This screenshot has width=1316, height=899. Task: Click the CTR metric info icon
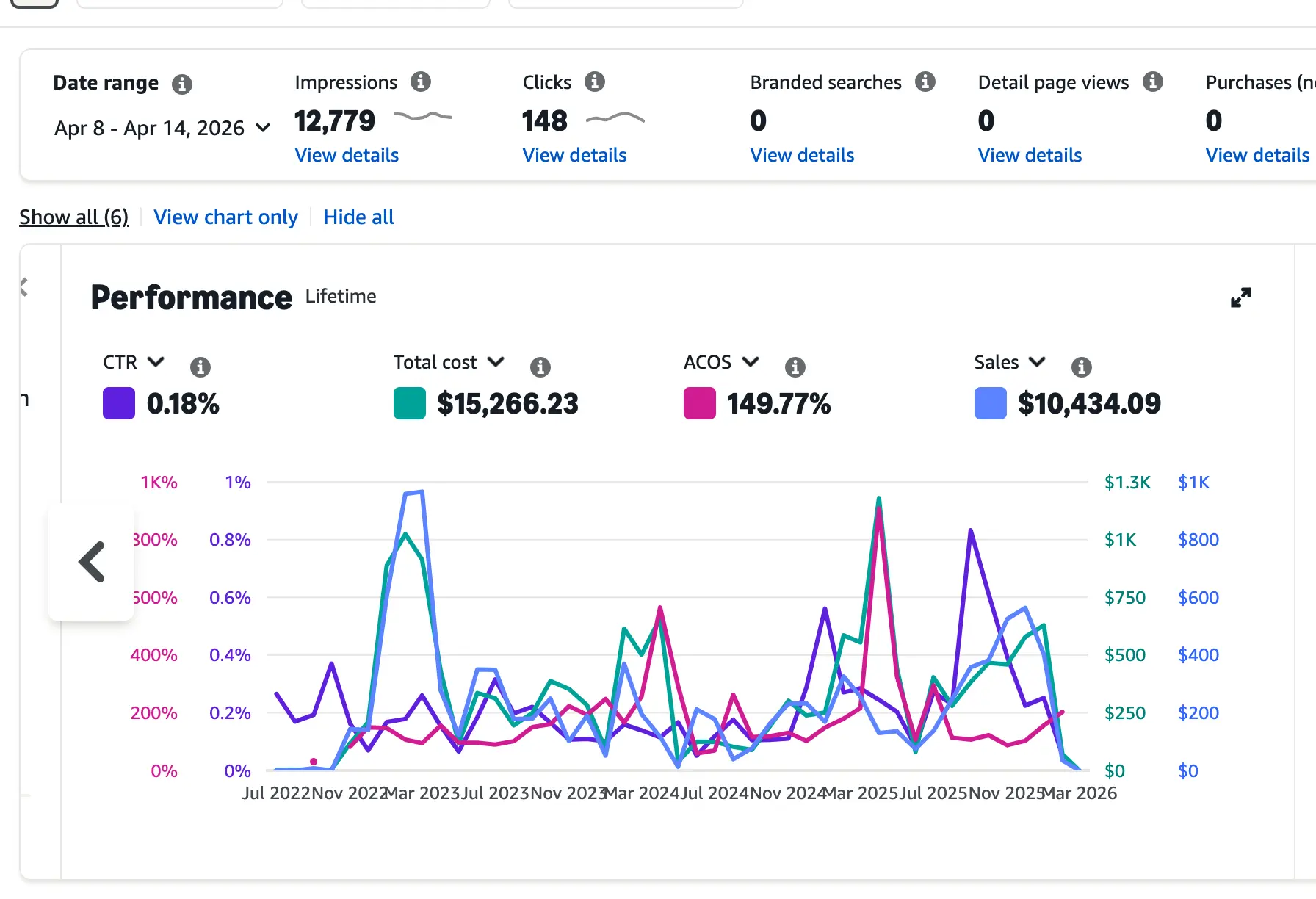200,367
